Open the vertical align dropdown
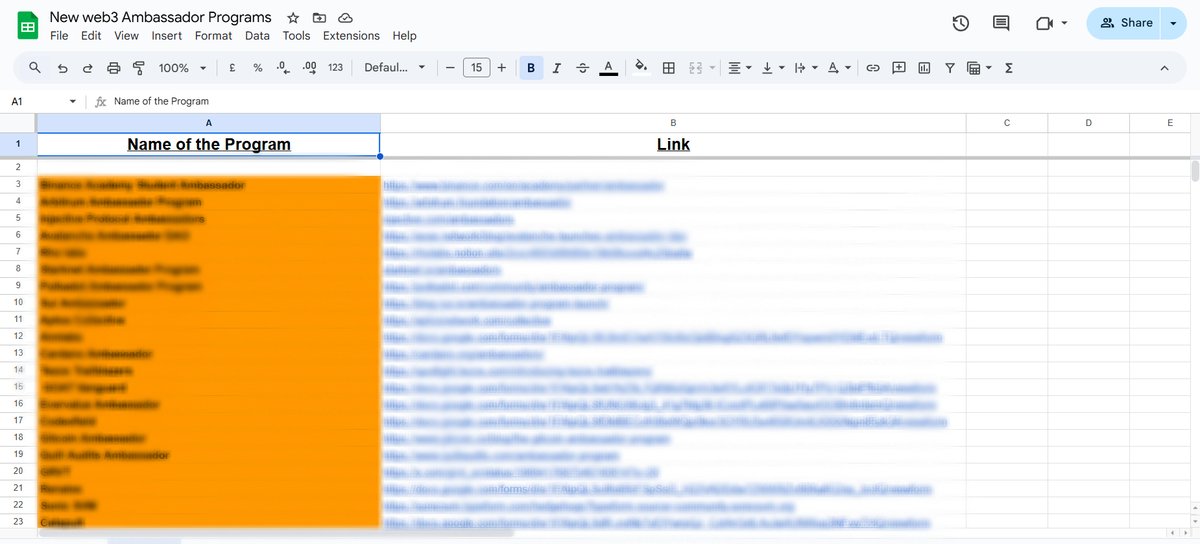Screen dimensions: 1200x544 coord(772,68)
